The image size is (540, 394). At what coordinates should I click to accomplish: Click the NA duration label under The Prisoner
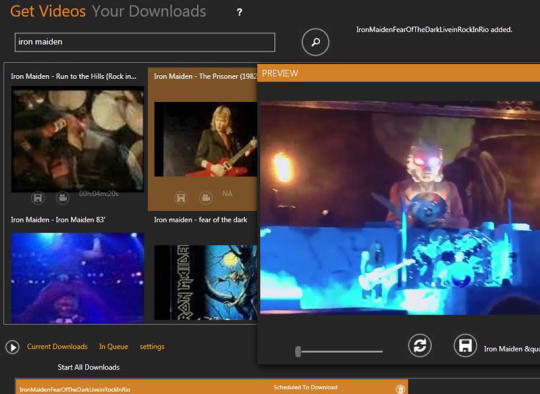(227, 194)
